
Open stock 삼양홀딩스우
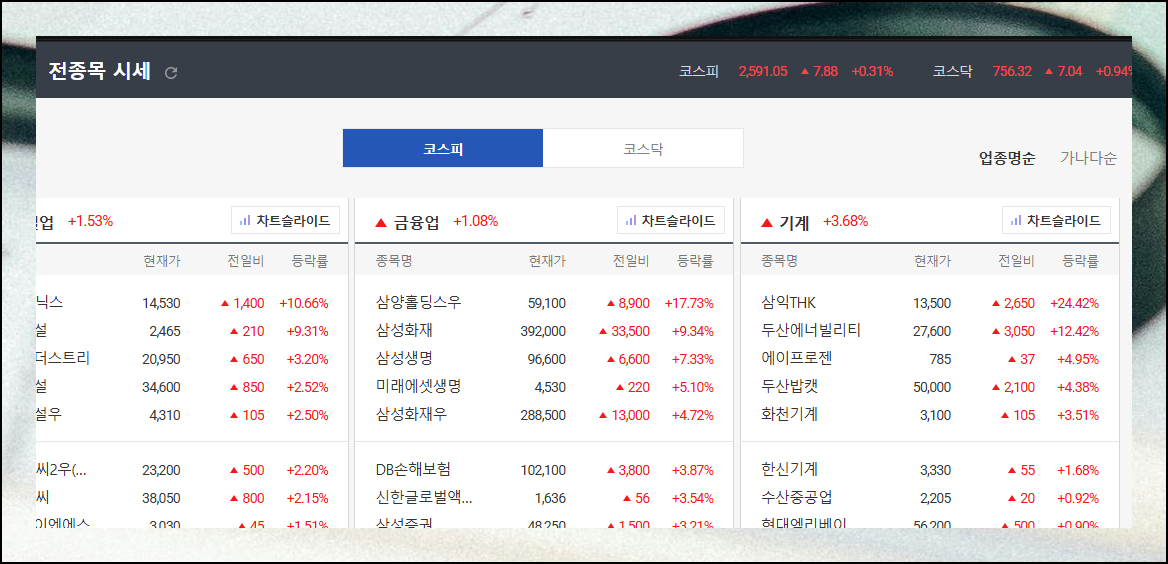tap(419, 303)
